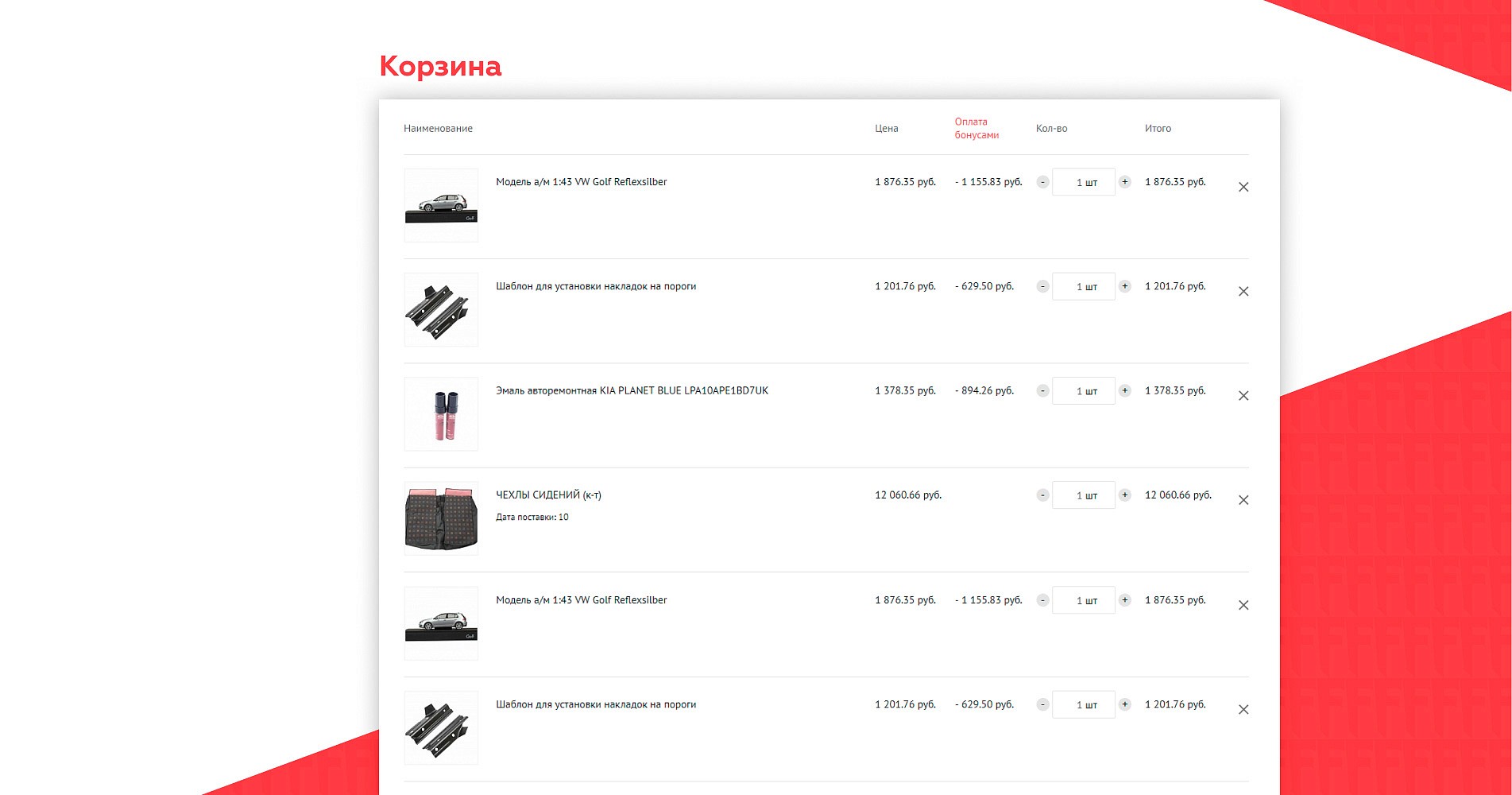Image resolution: width=1512 pixels, height=795 pixels.
Task: Open the ЧЕХЛЫ СИДЕНИЙ (к-т) product link
Action: (548, 494)
